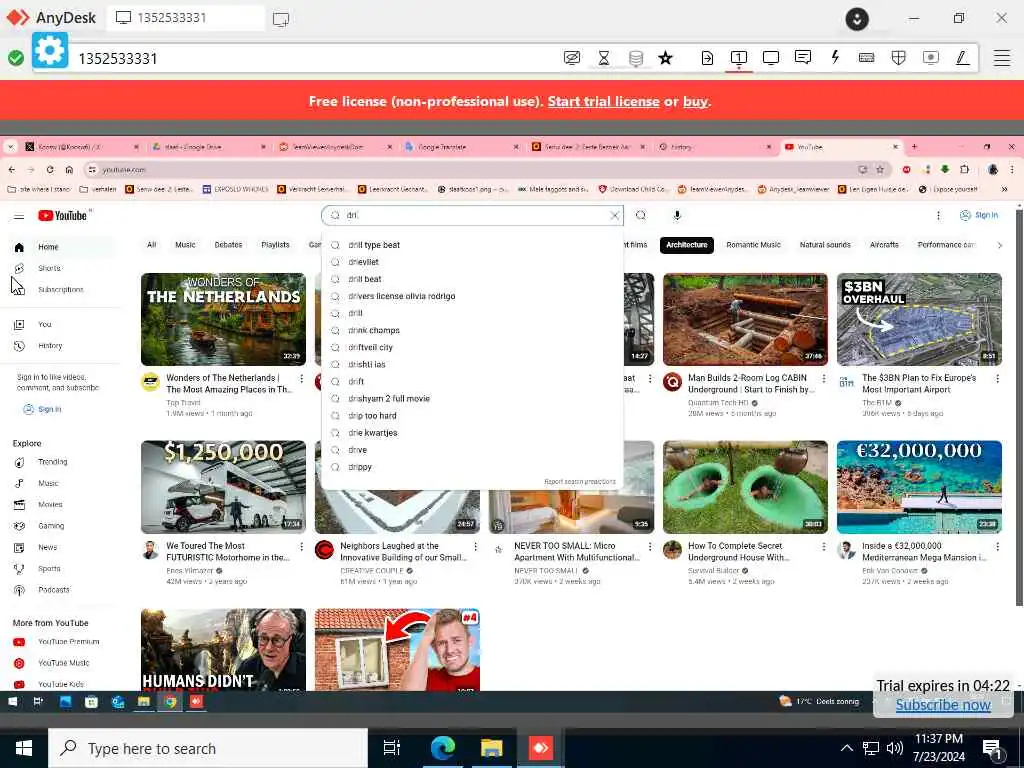The width and height of the screenshot is (1024, 768).
Task: Toggle AnyDesk privacy screen icon
Action: [x=572, y=58]
